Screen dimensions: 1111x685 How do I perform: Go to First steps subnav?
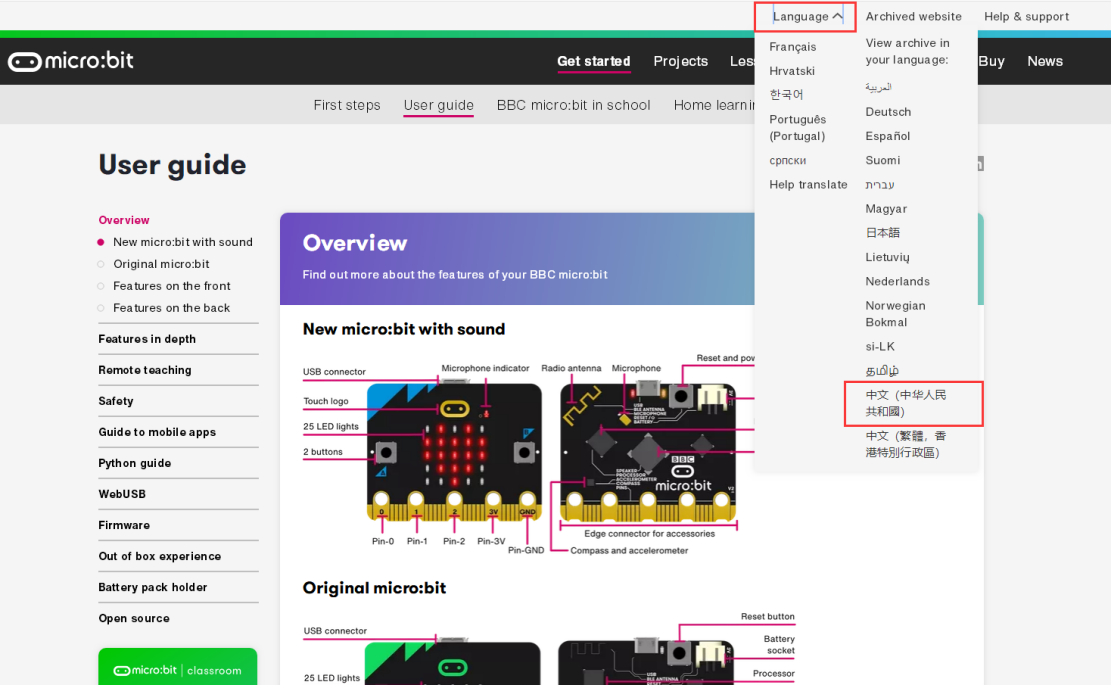pyautogui.click(x=347, y=105)
